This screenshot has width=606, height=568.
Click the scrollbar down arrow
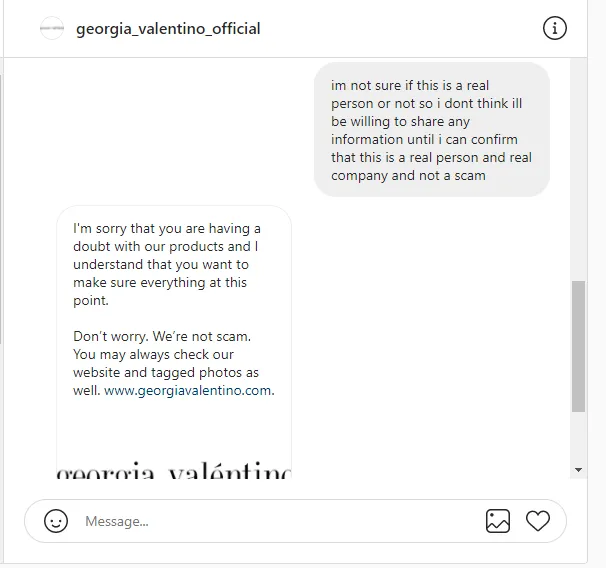point(578,470)
